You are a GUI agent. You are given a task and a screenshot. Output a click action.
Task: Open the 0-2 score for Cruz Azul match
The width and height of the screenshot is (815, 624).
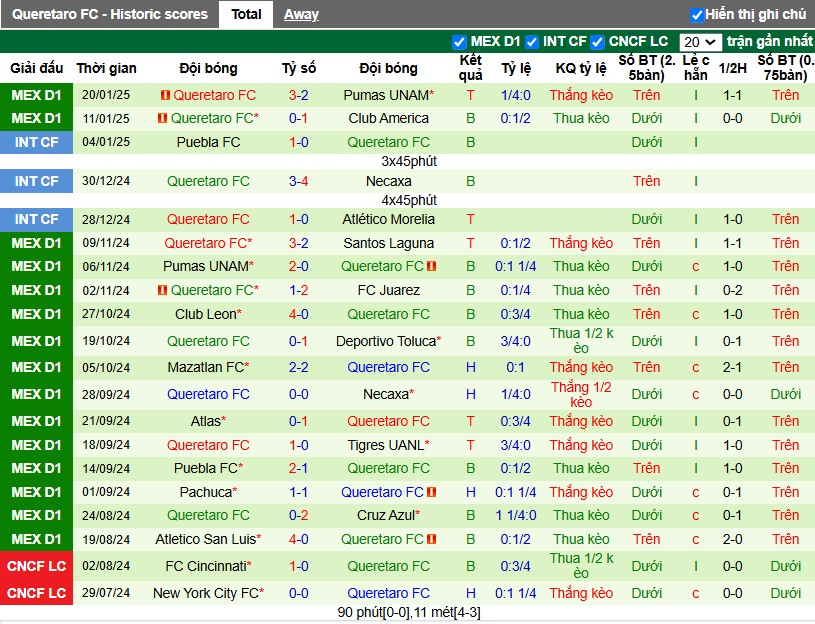click(299, 515)
